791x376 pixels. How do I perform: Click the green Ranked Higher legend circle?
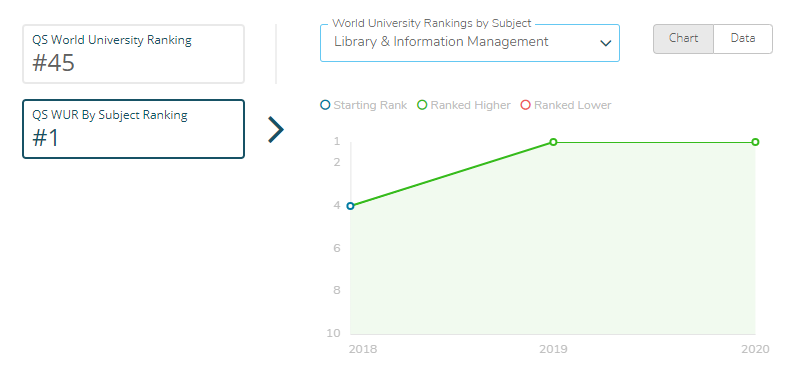tap(422, 105)
